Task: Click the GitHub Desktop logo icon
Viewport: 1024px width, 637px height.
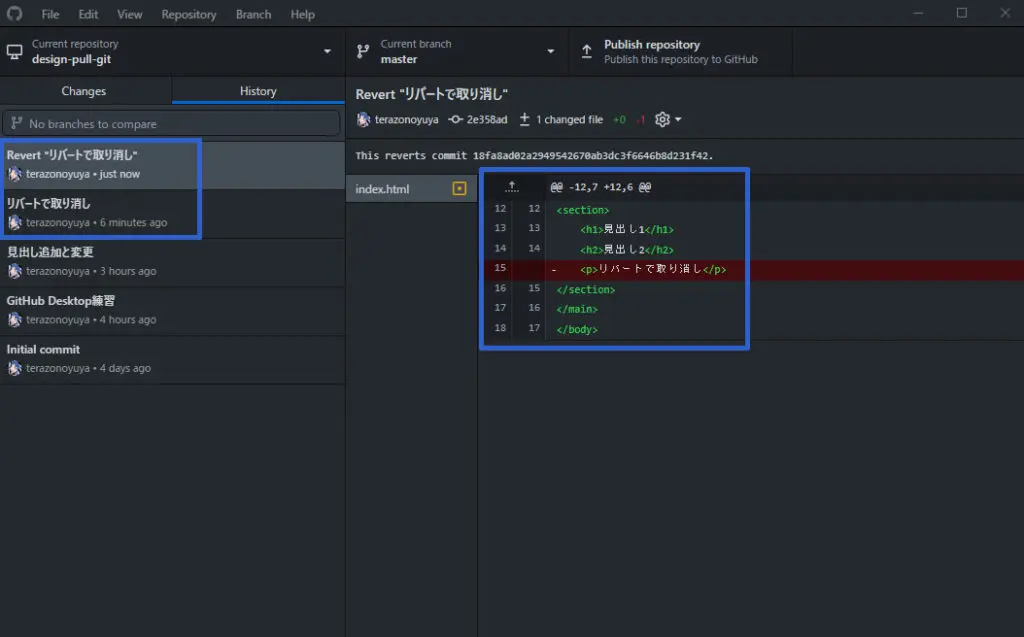Action: click(x=14, y=14)
